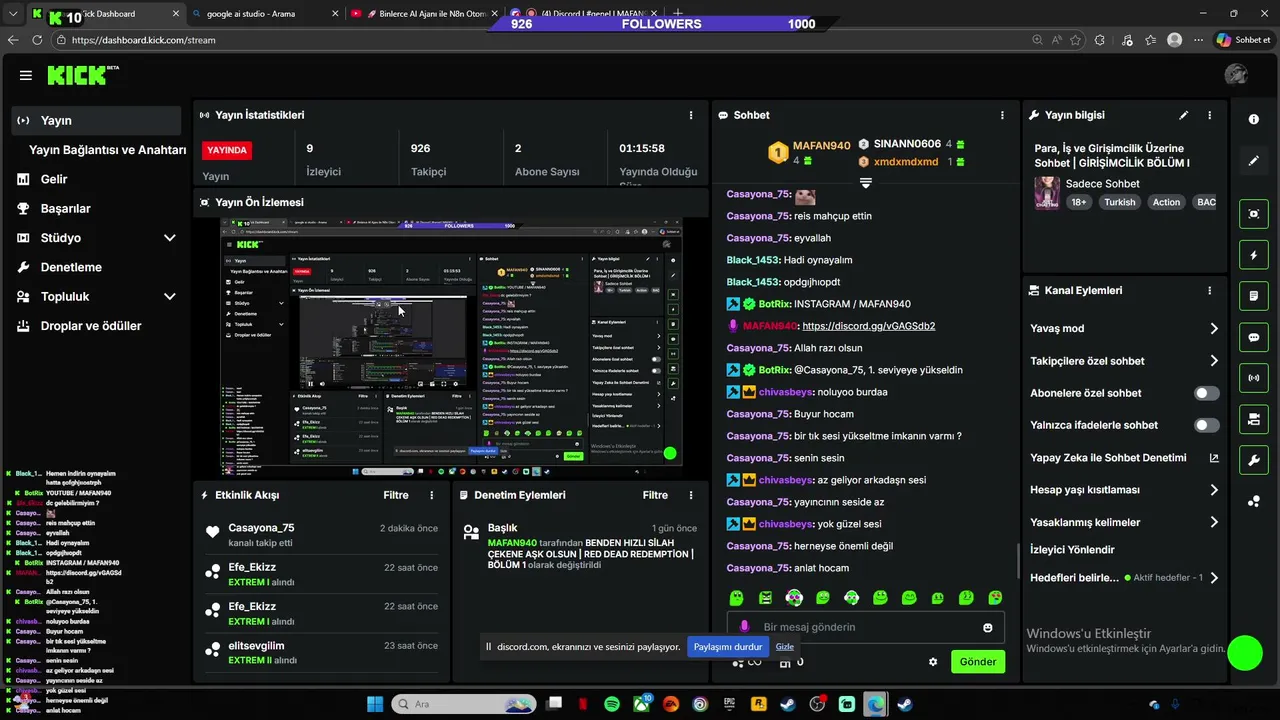Open the three-dot menu of Etkinlik Akışı
Image resolution: width=1280 pixels, height=720 pixels.
tap(432, 495)
